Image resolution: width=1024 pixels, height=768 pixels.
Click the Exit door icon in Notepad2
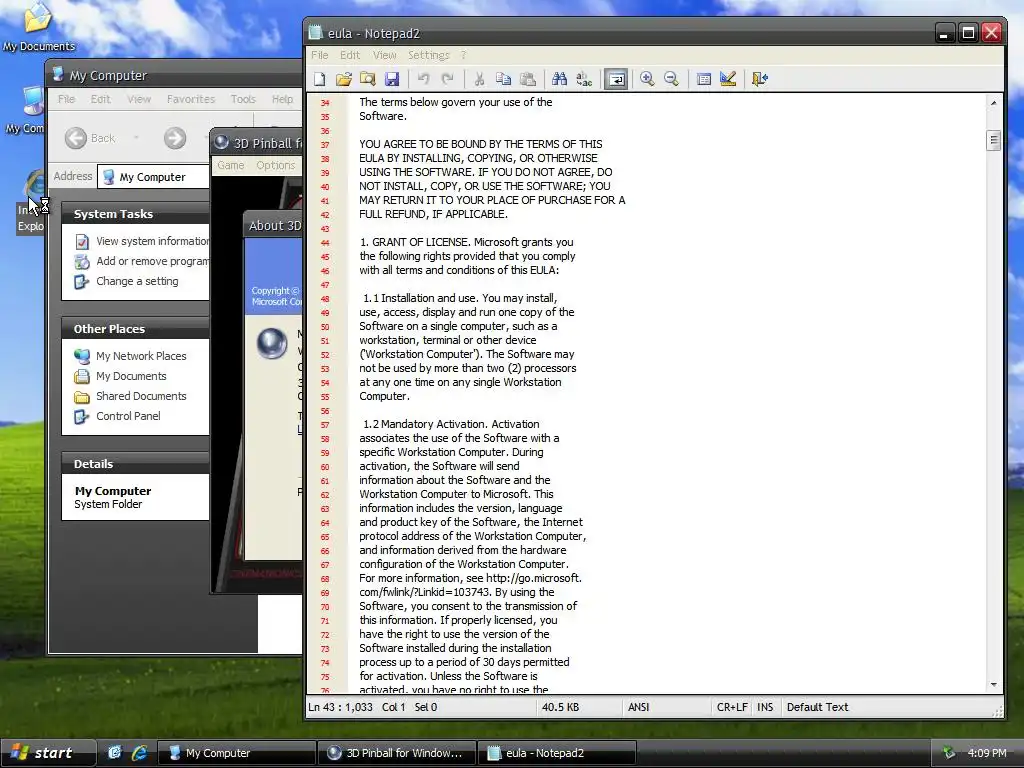tap(760, 79)
